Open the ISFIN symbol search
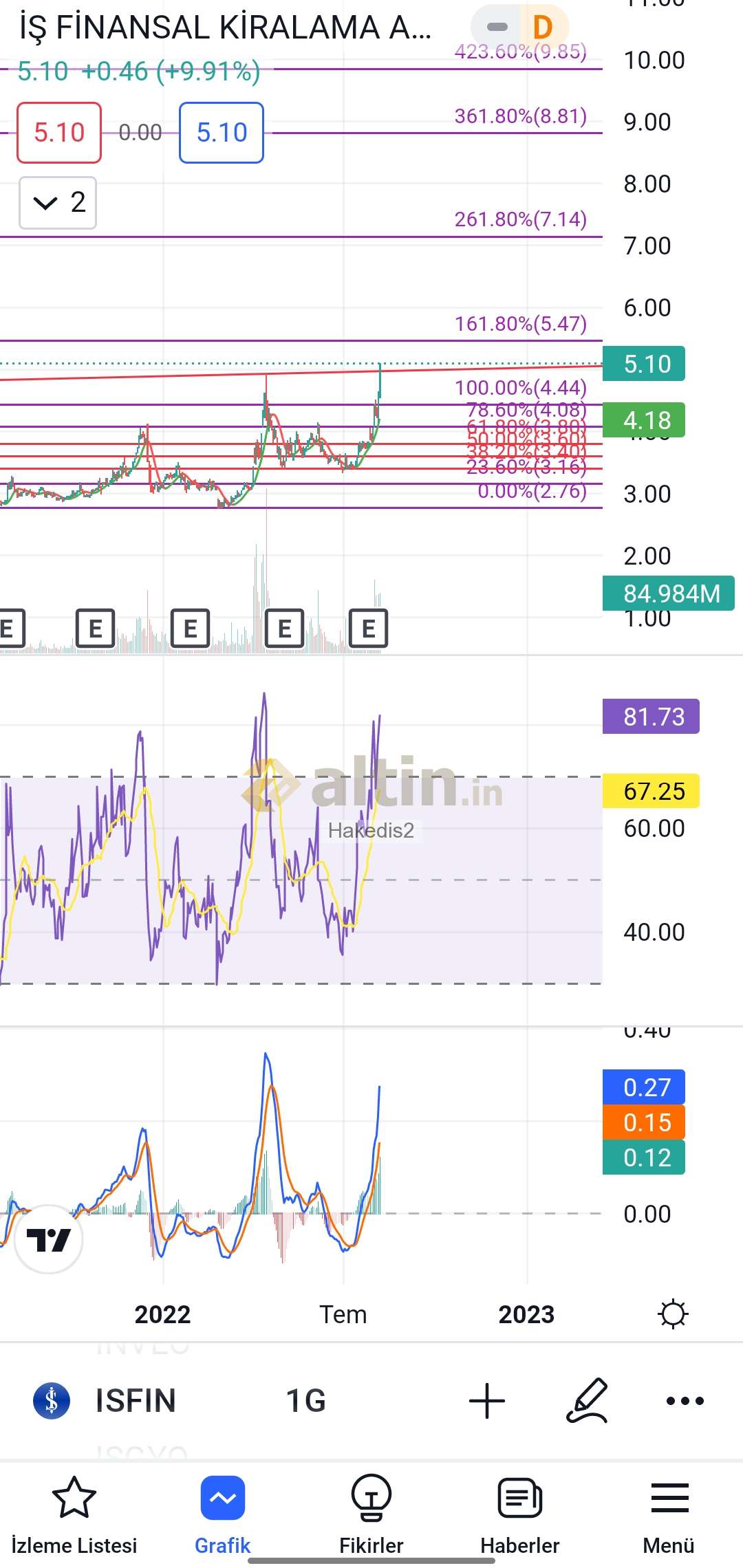The image size is (743, 1568). pos(136,1401)
